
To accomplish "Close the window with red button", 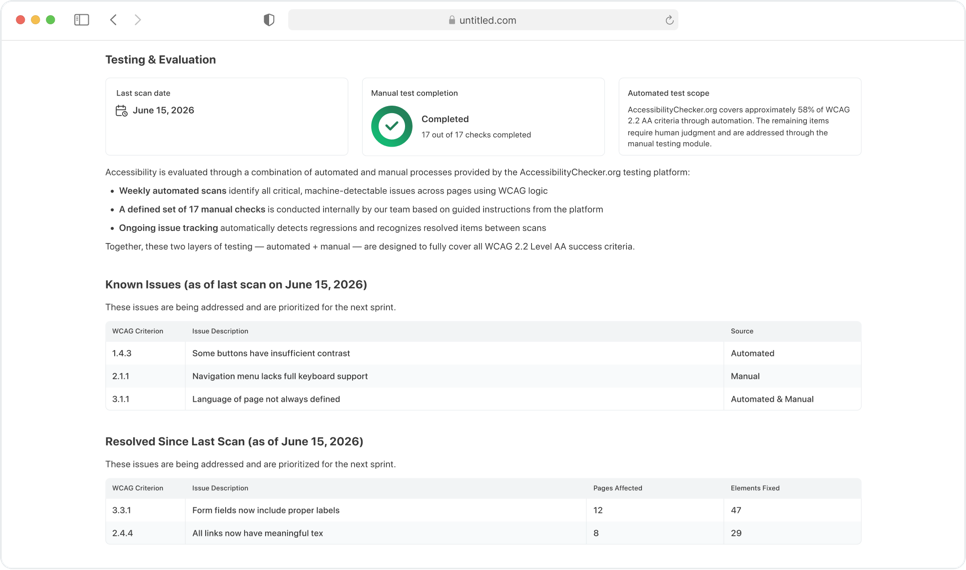I will click(20, 20).
